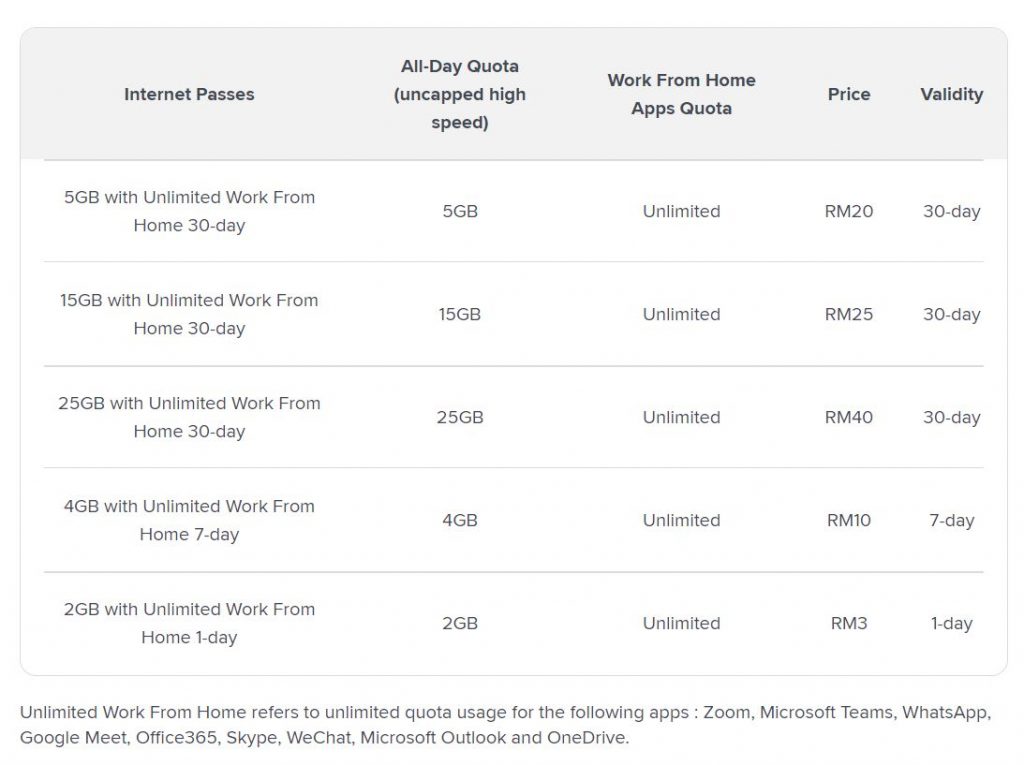This screenshot has width=1024, height=765.
Task: Click the 7-day validity cell
Action: pos(951,520)
